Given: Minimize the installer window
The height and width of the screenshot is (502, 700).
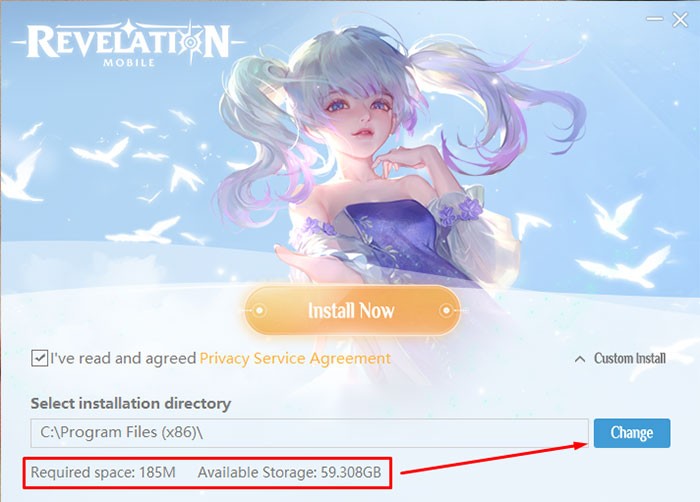Looking at the screenshot, I should click(x=654, y=19).
